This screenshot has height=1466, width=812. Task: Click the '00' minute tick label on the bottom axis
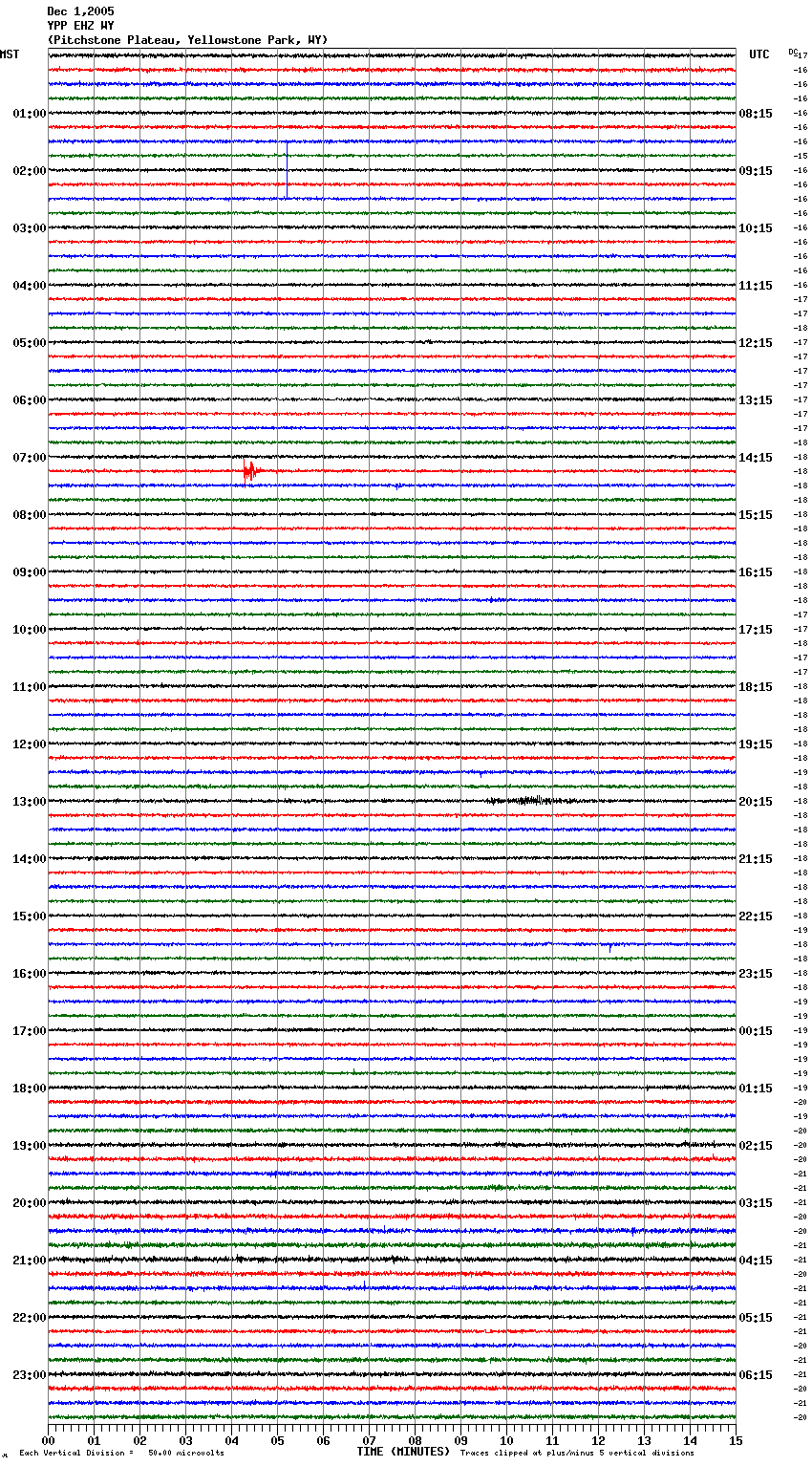(48, 1440)
